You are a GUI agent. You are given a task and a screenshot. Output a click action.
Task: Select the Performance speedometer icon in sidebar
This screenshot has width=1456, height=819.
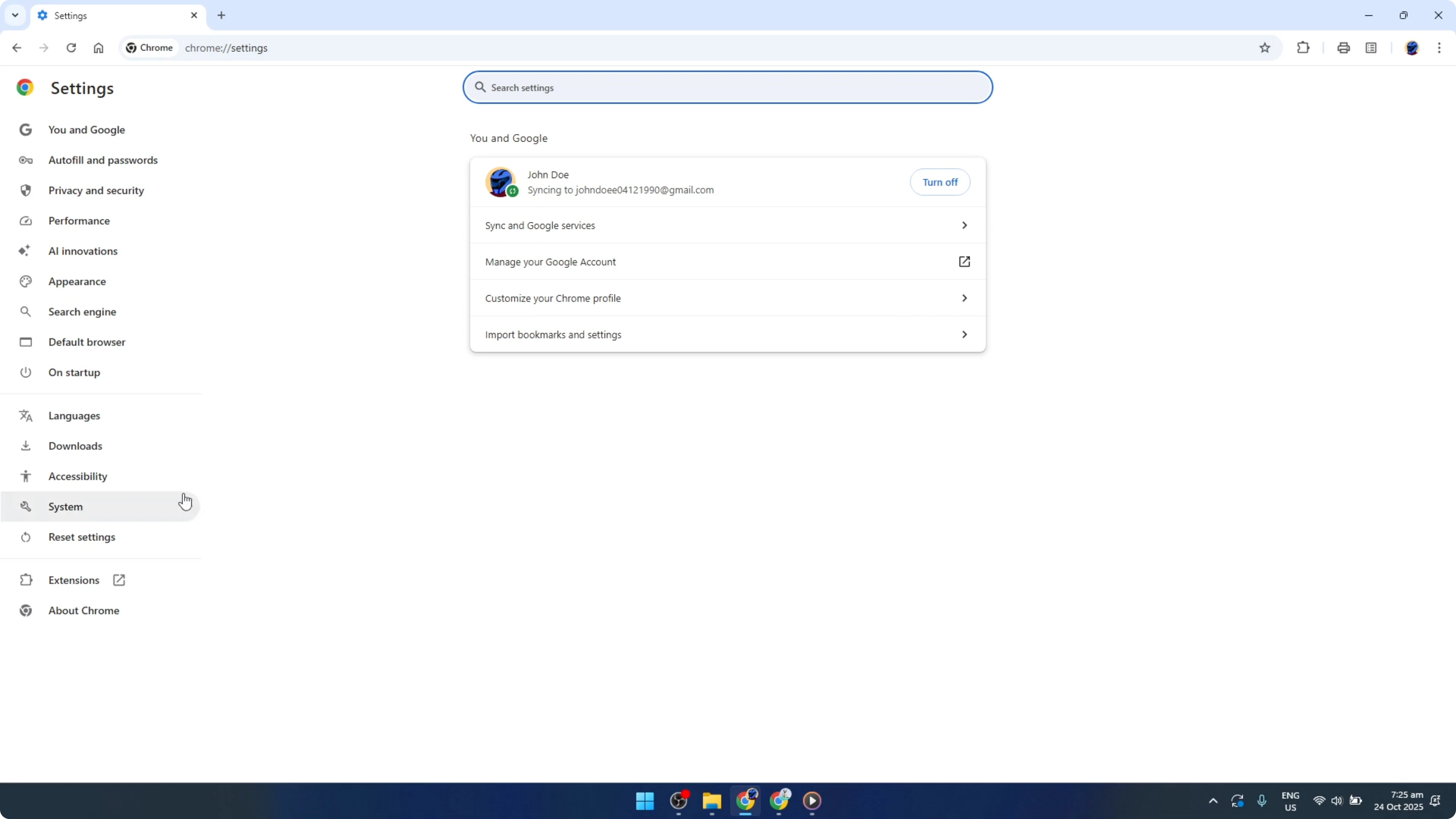(25, 220)
